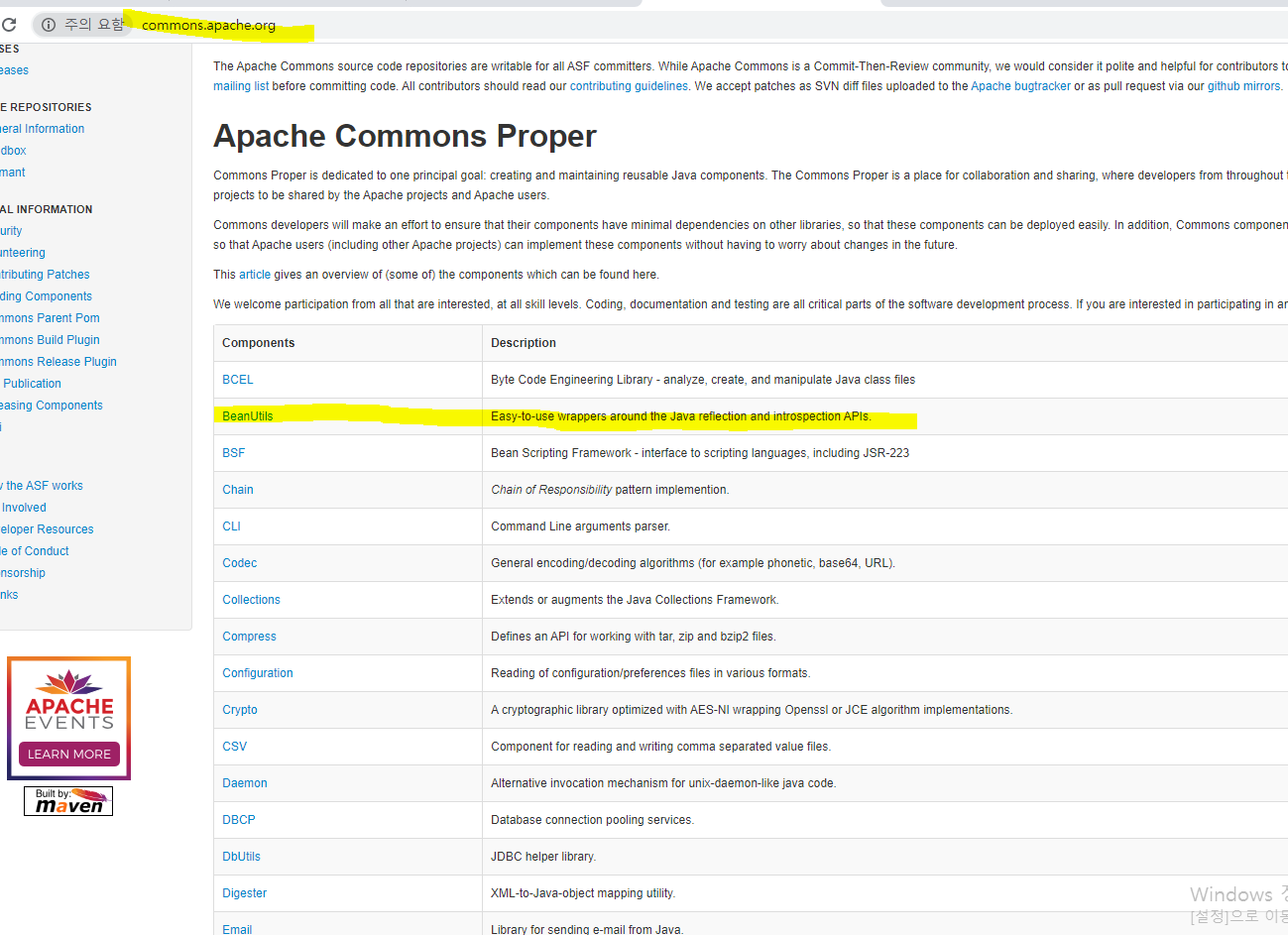Image resolution: width=1288 pixels, height=935 pixels.
Task: Open the Chain component link
Action: [x=238, y=490]
